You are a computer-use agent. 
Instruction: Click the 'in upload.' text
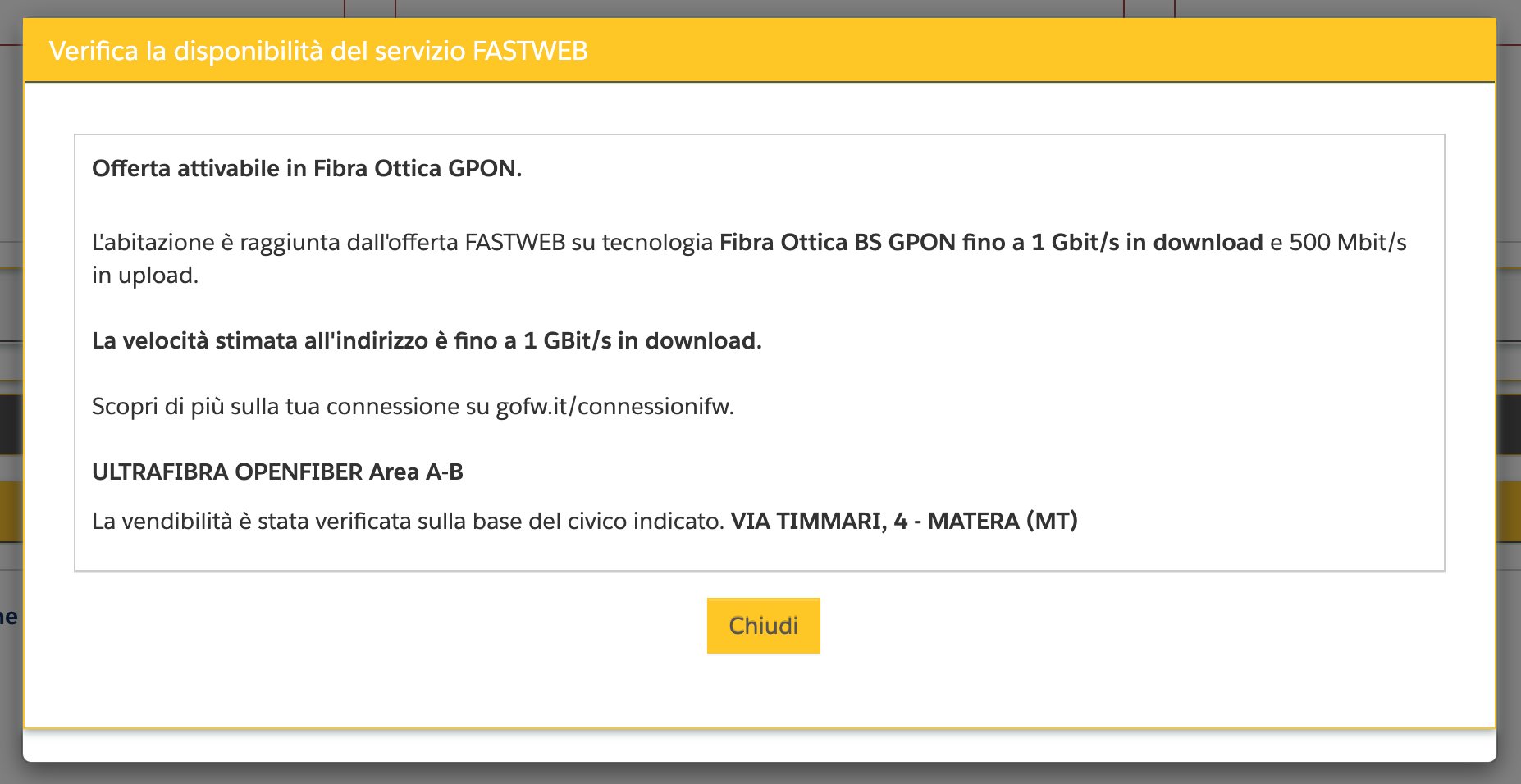point(145,276)
